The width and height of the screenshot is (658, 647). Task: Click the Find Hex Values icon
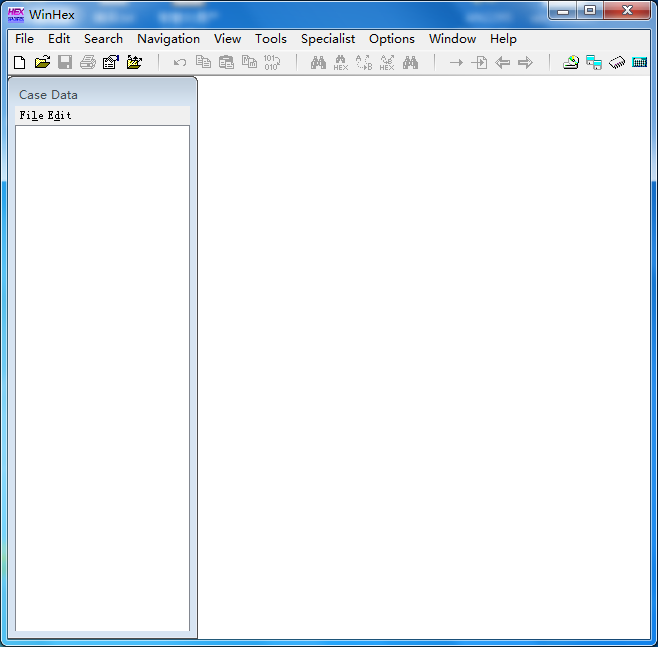click(341, 63)
